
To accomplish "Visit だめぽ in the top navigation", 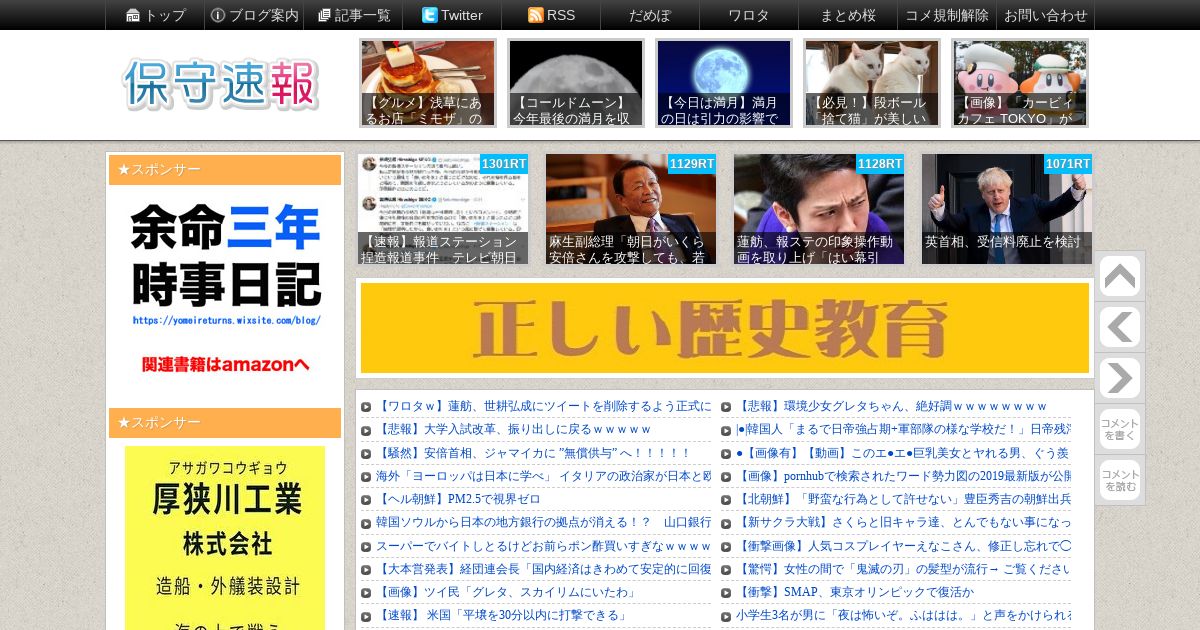I will pos(650,15).
